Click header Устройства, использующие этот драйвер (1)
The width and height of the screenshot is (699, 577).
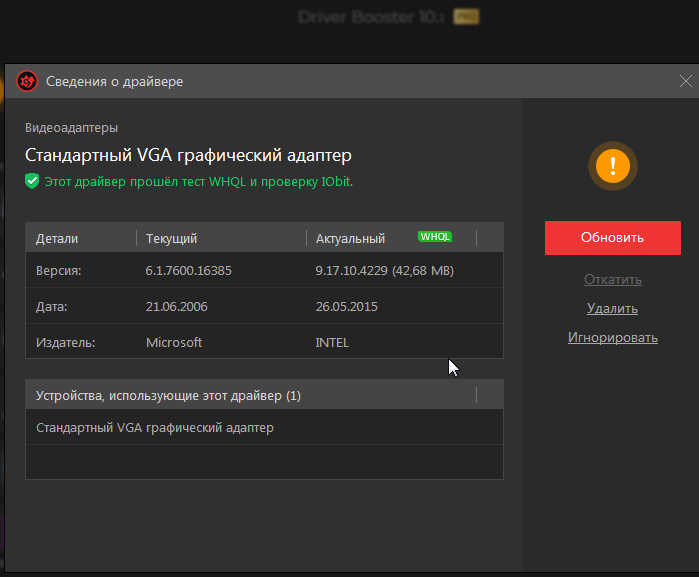tap(168, 396)
